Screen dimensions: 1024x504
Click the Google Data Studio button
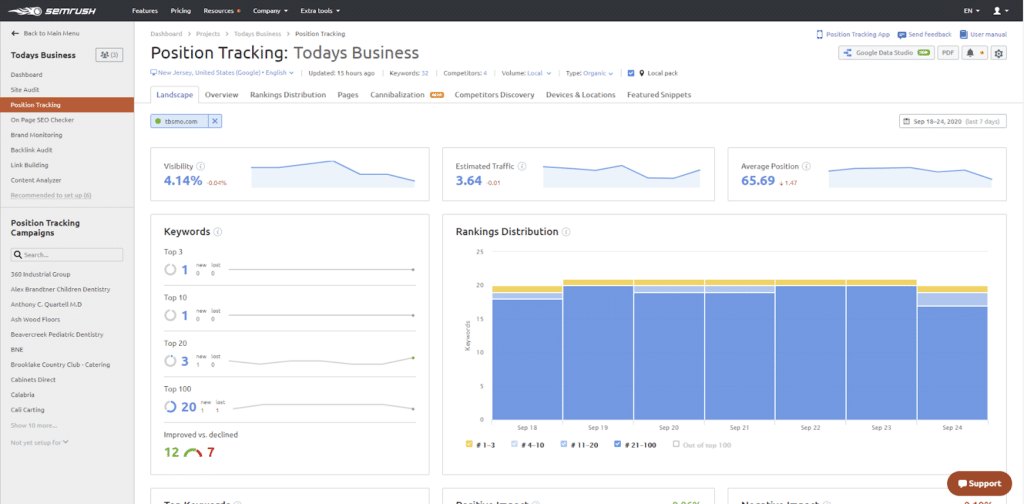pos(886,53)
